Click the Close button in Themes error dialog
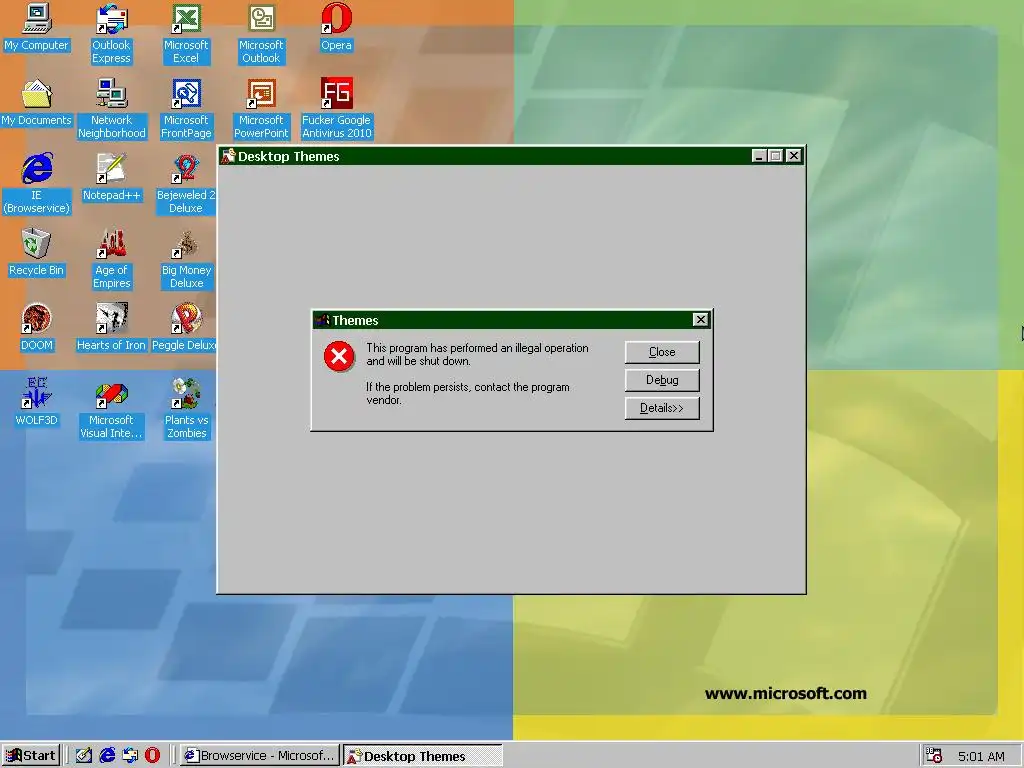This screenshot has height=768, width=1024. pyautogui.click(x=662, y=352)
